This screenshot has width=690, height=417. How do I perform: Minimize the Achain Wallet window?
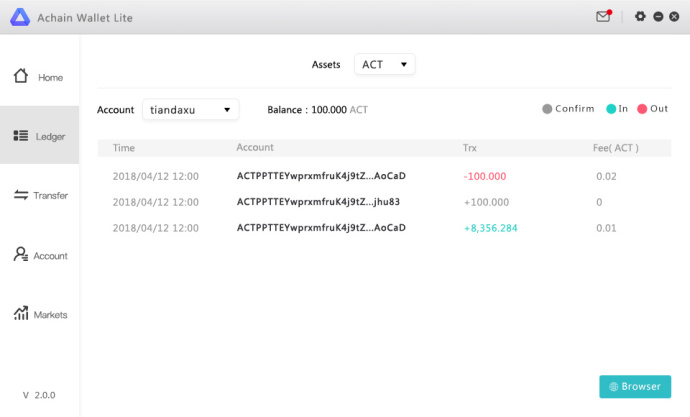pos(658,17)
